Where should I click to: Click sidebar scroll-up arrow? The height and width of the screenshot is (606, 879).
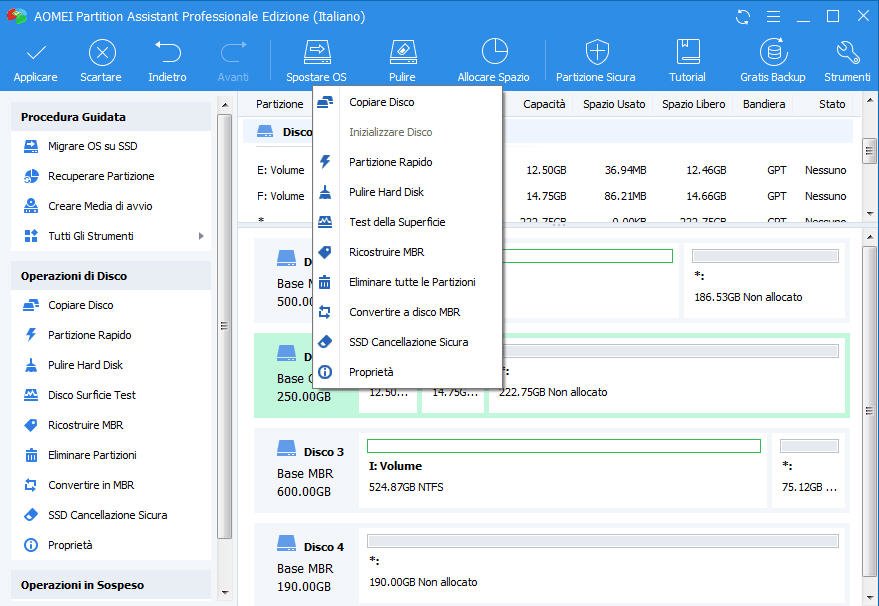(225, 105)
